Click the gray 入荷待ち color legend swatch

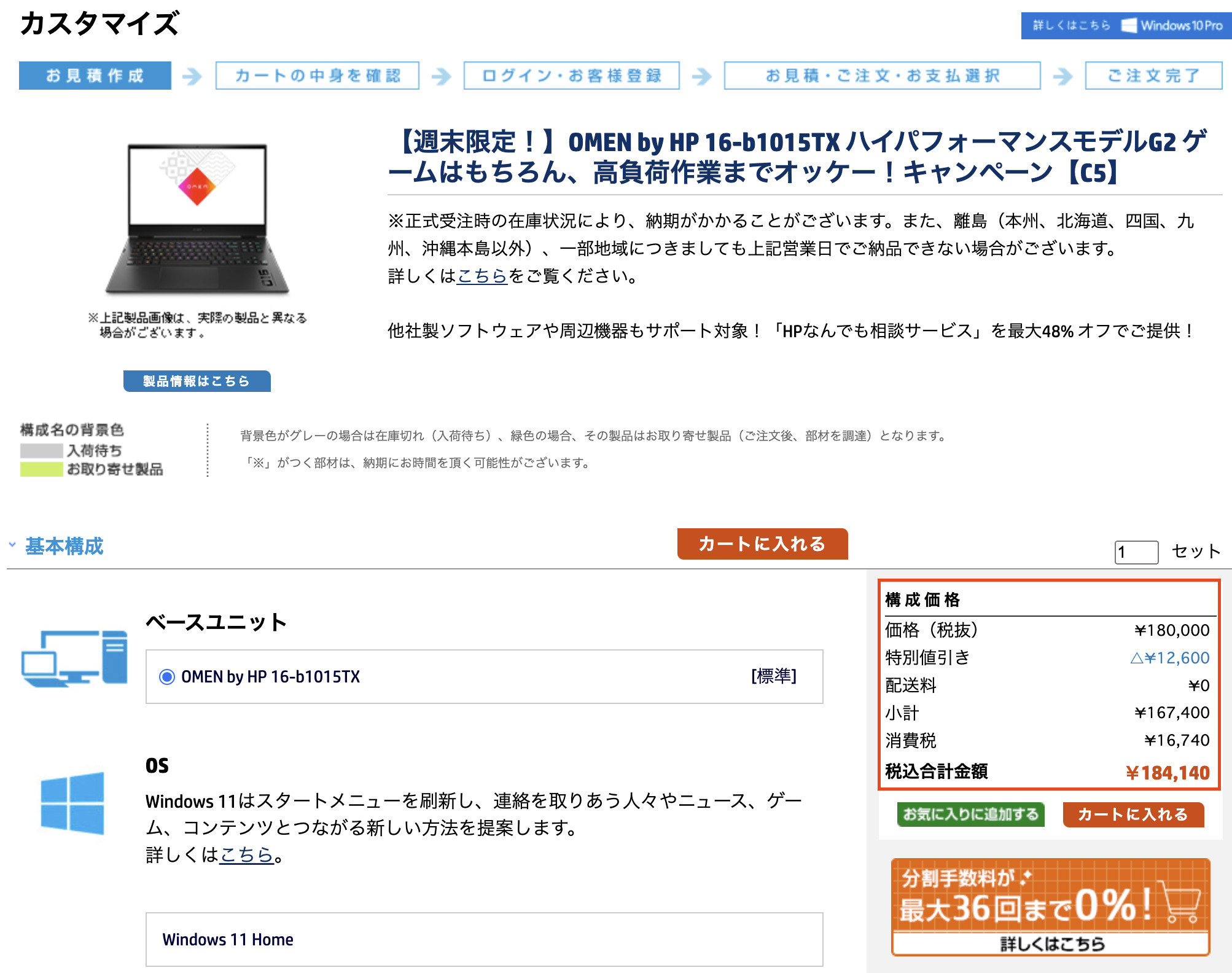pos(42,450)
